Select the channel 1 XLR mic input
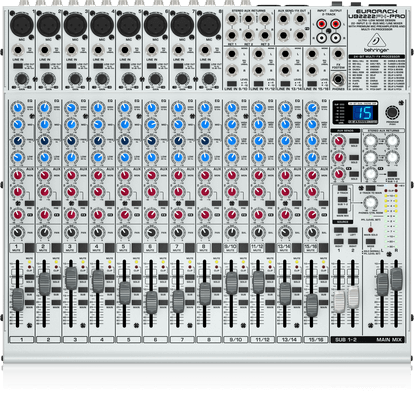 (x=22, y=25)
